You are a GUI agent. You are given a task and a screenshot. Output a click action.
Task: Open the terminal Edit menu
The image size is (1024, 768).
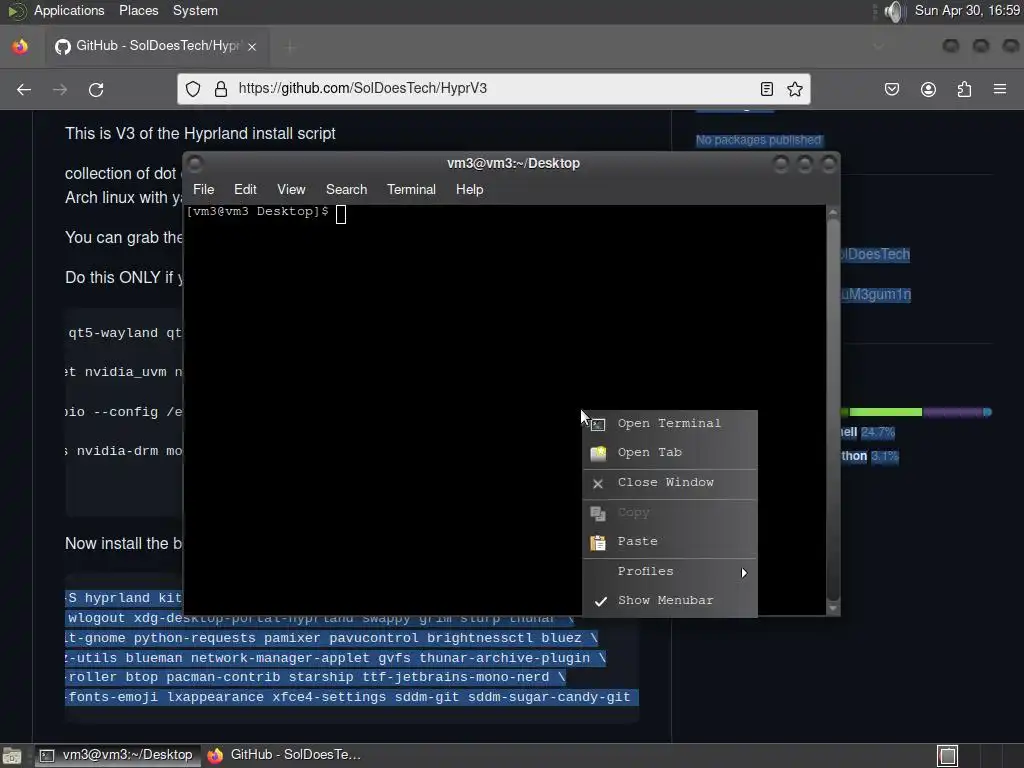tap(245, 189)
